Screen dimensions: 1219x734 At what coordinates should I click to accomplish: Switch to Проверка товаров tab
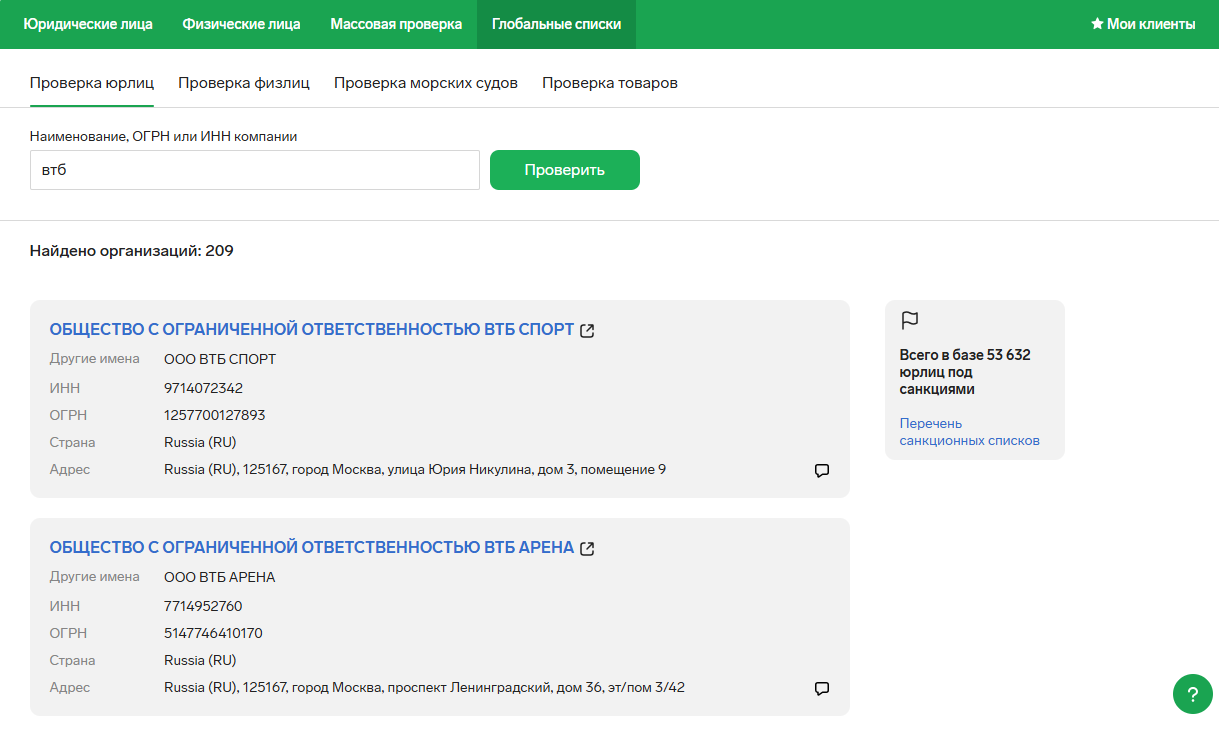610,83
